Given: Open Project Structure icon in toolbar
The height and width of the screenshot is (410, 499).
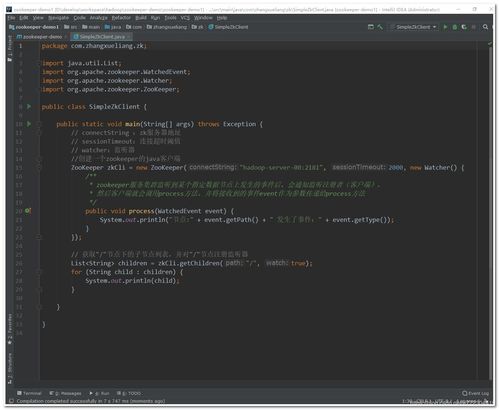Looking at the screenshot, I should point(371,27).
